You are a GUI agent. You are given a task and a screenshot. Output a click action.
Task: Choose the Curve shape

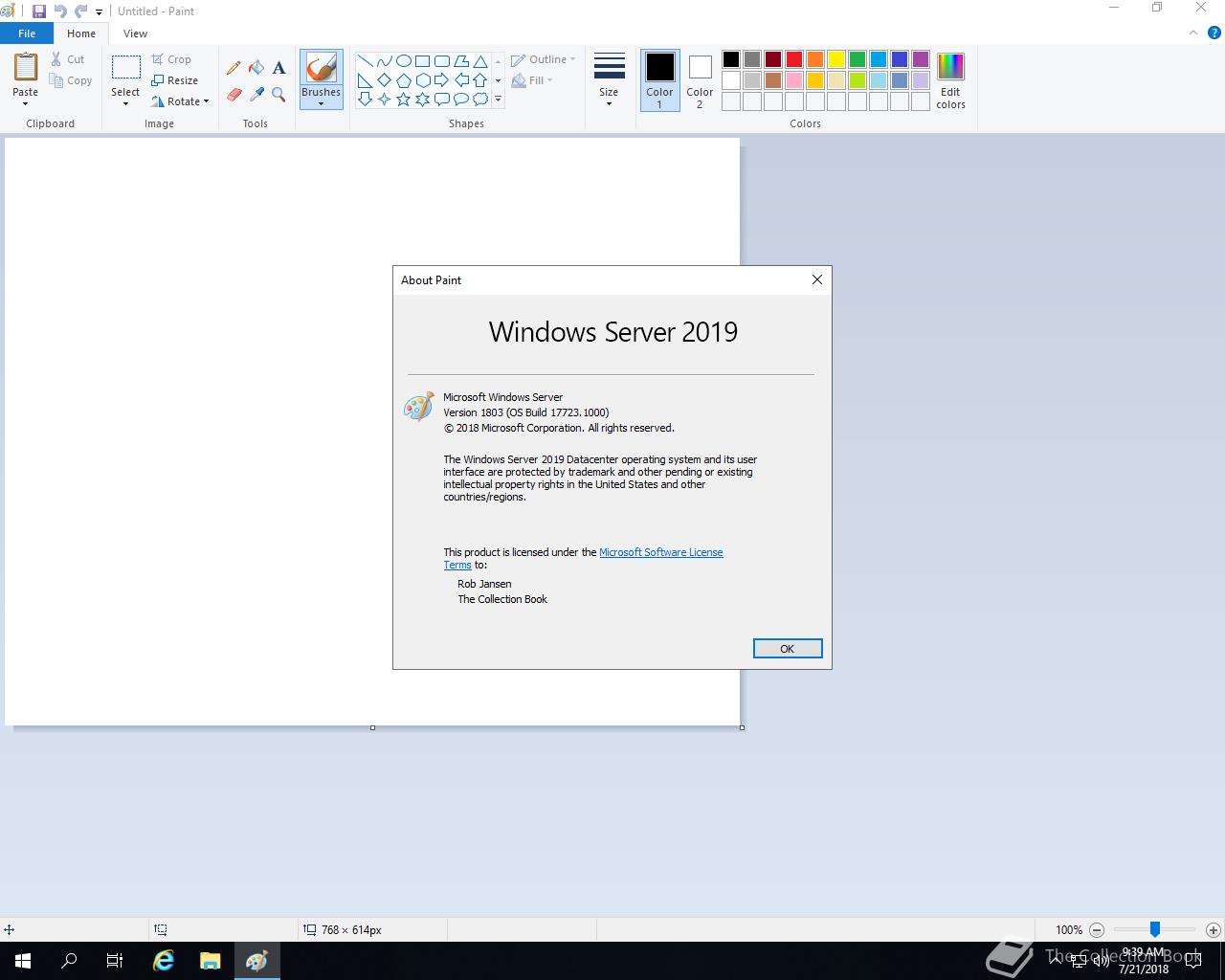point(384,60)
